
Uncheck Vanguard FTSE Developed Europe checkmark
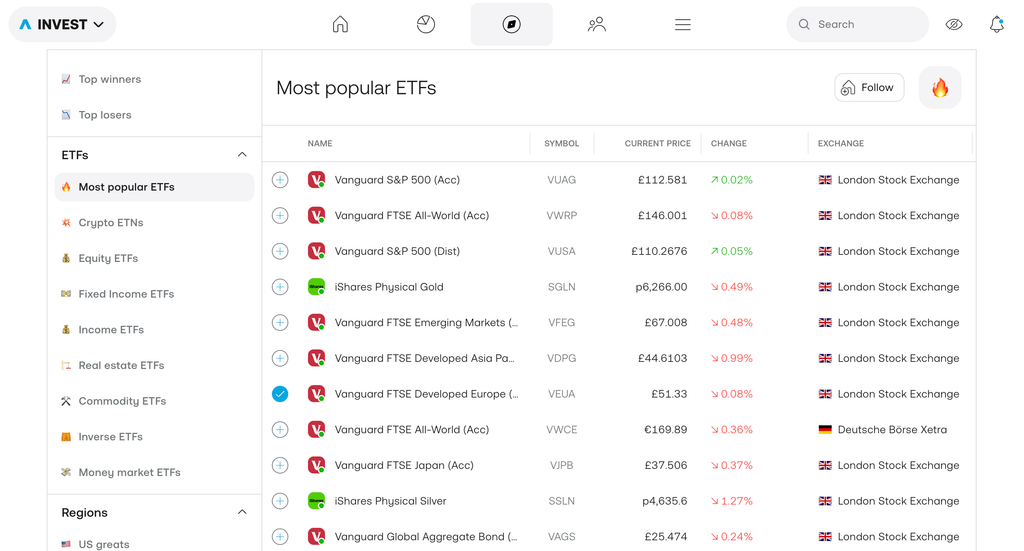click(280, 394)
